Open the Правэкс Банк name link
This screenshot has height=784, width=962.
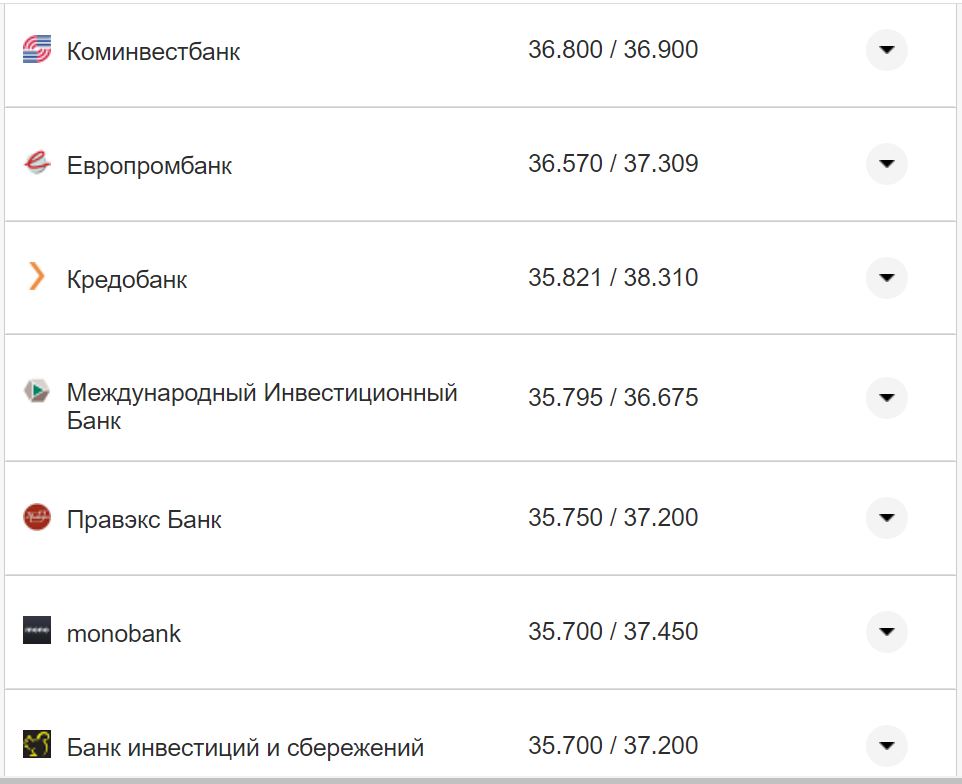click(x=145, y=518)
